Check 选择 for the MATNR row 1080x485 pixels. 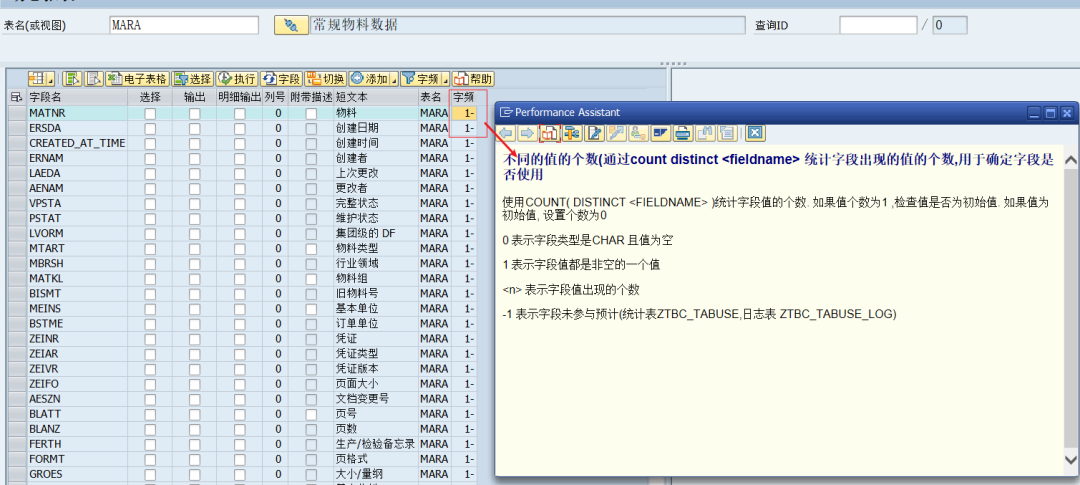click(150, 113)
